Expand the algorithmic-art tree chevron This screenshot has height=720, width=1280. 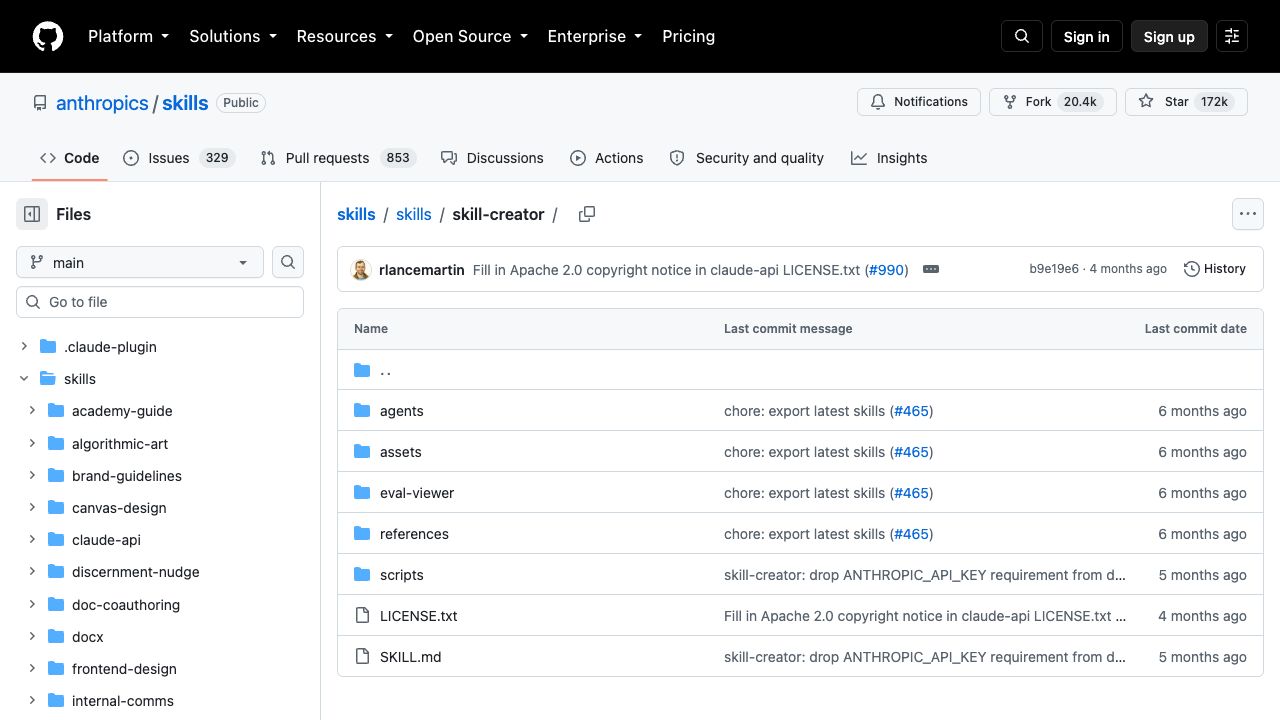32,443
